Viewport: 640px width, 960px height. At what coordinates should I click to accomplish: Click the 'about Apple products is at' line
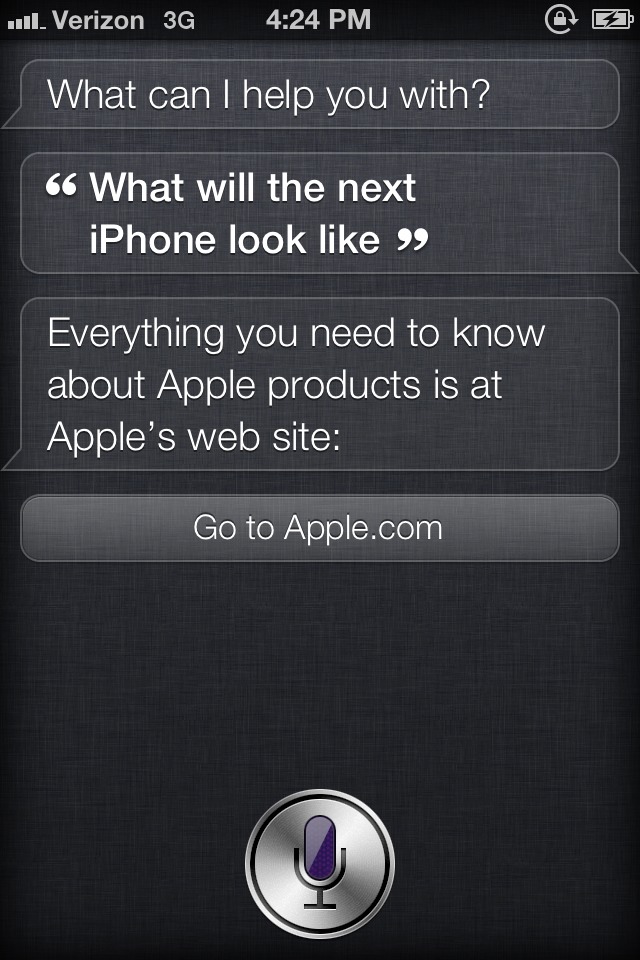[x=275, y=386]
